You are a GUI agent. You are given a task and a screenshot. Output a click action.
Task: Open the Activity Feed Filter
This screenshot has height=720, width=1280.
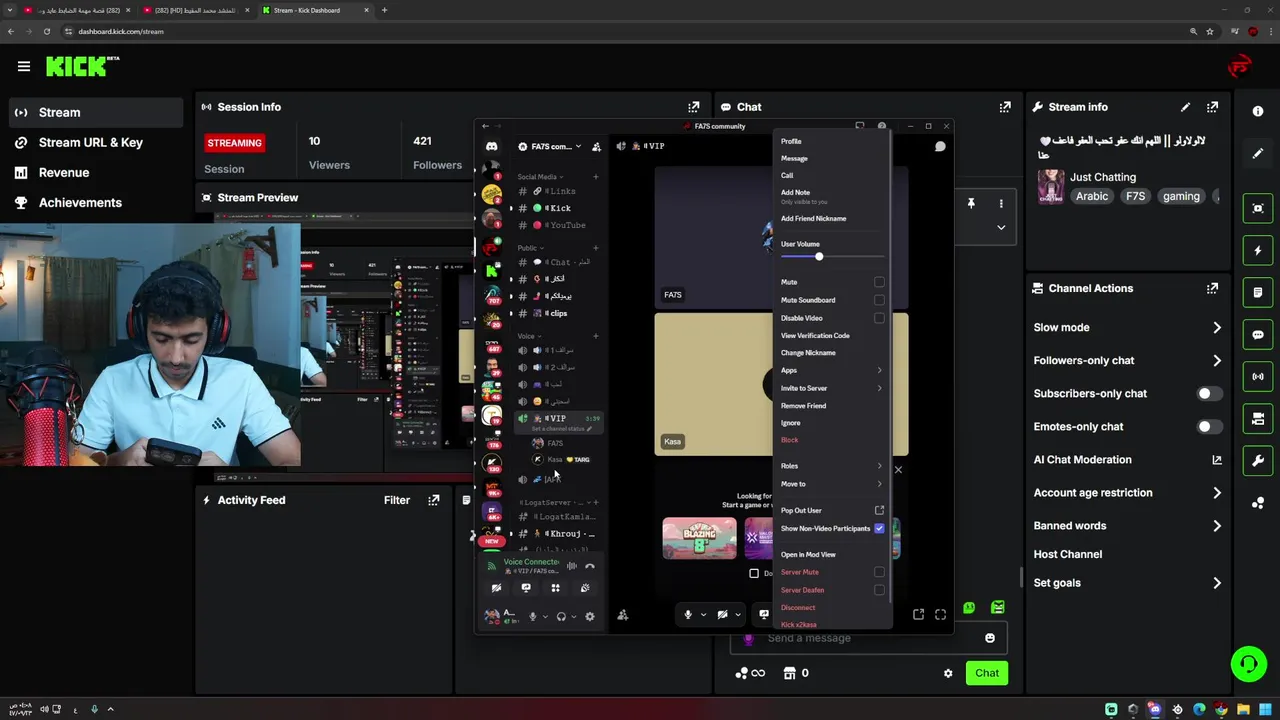tap(397, 500)
